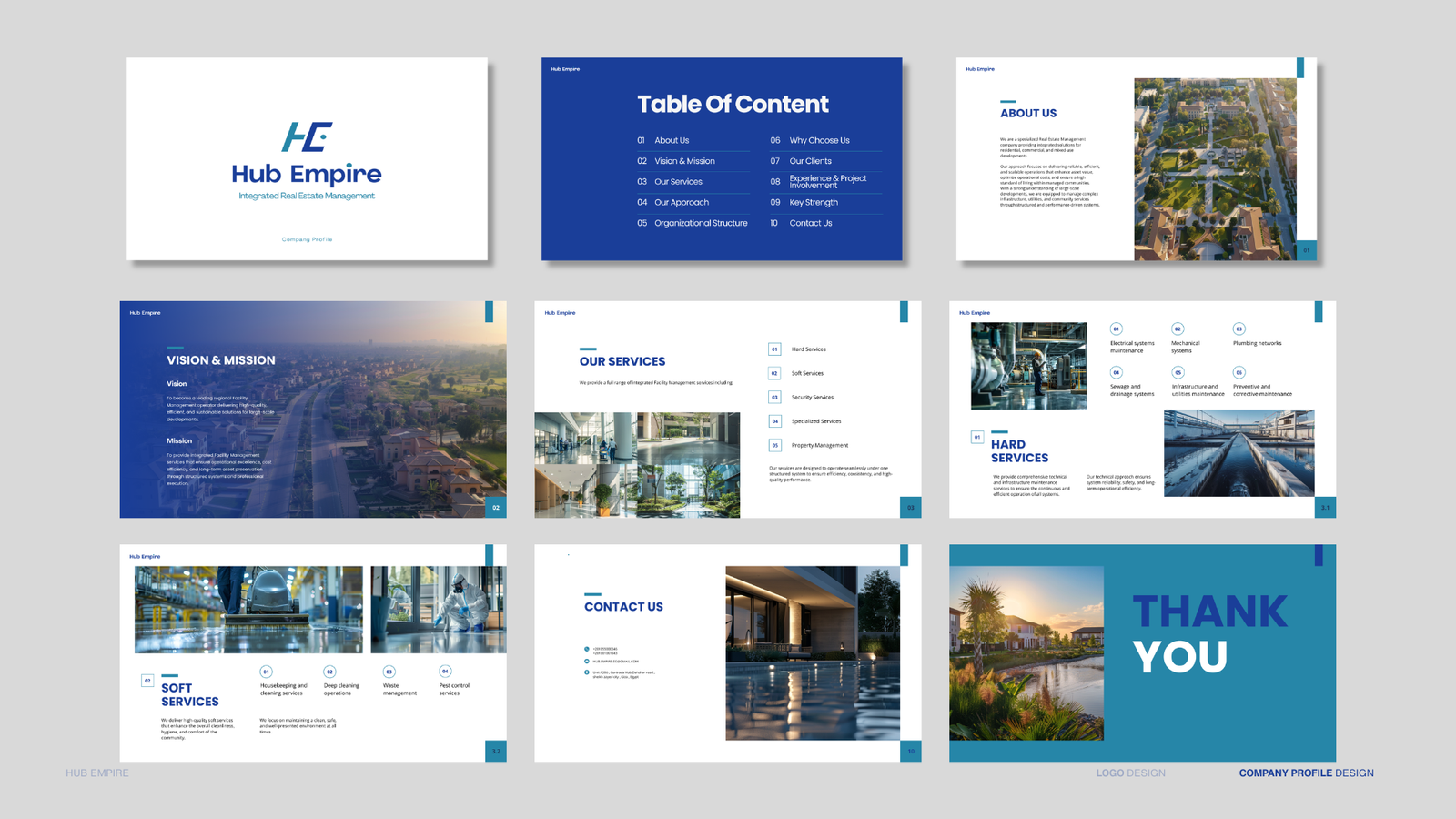Click page number badge 01 on About Us slide
Viewport: 1456px width, 819px height.
pyautogui.click(x=1307, y=250)
